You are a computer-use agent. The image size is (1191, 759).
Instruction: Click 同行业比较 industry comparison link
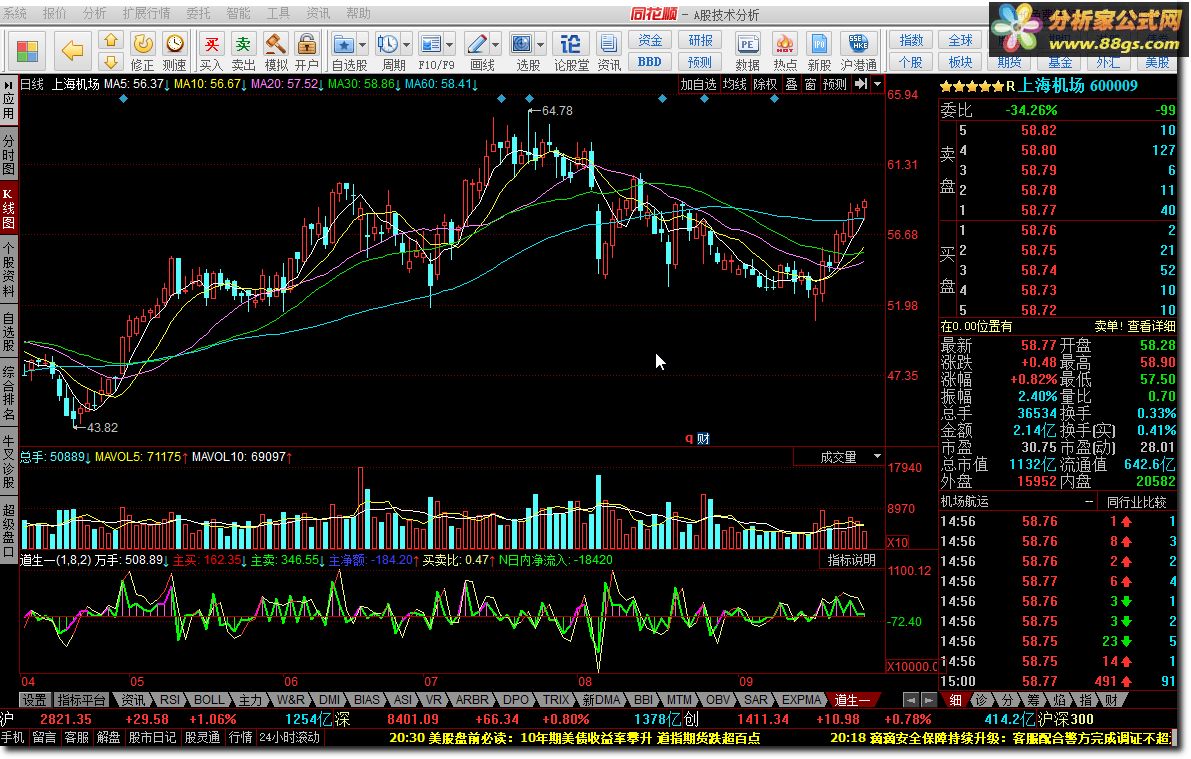(x=1136, y=502)
